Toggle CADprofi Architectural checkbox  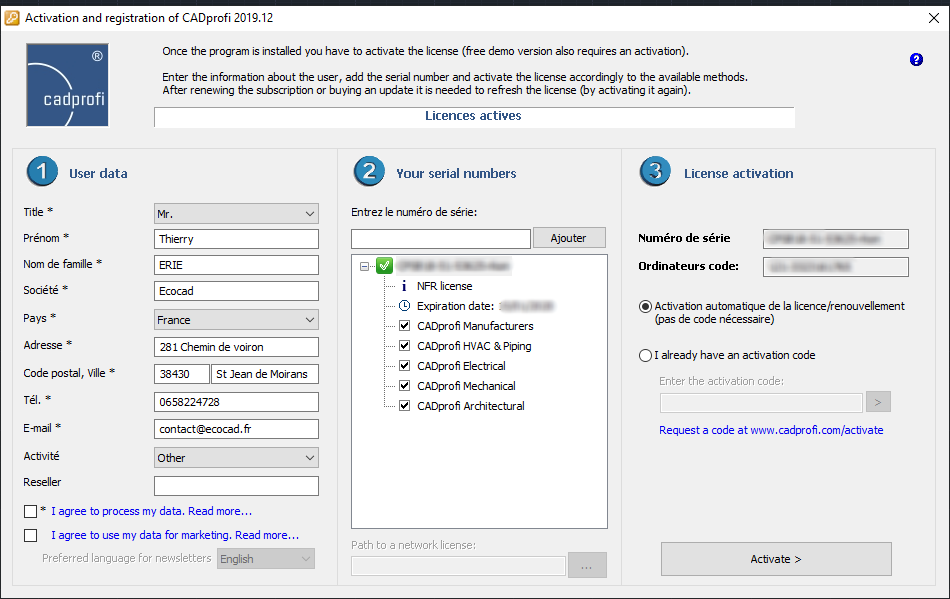405,406
